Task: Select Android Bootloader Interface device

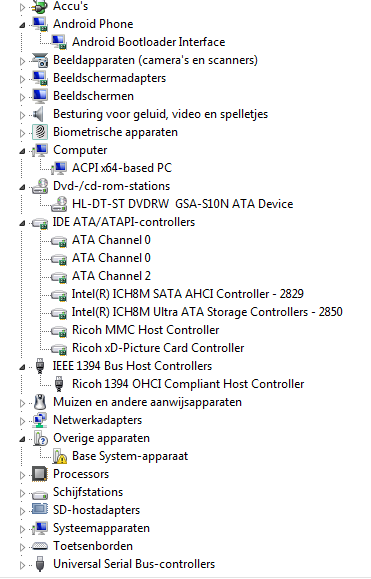Action: 148,42
